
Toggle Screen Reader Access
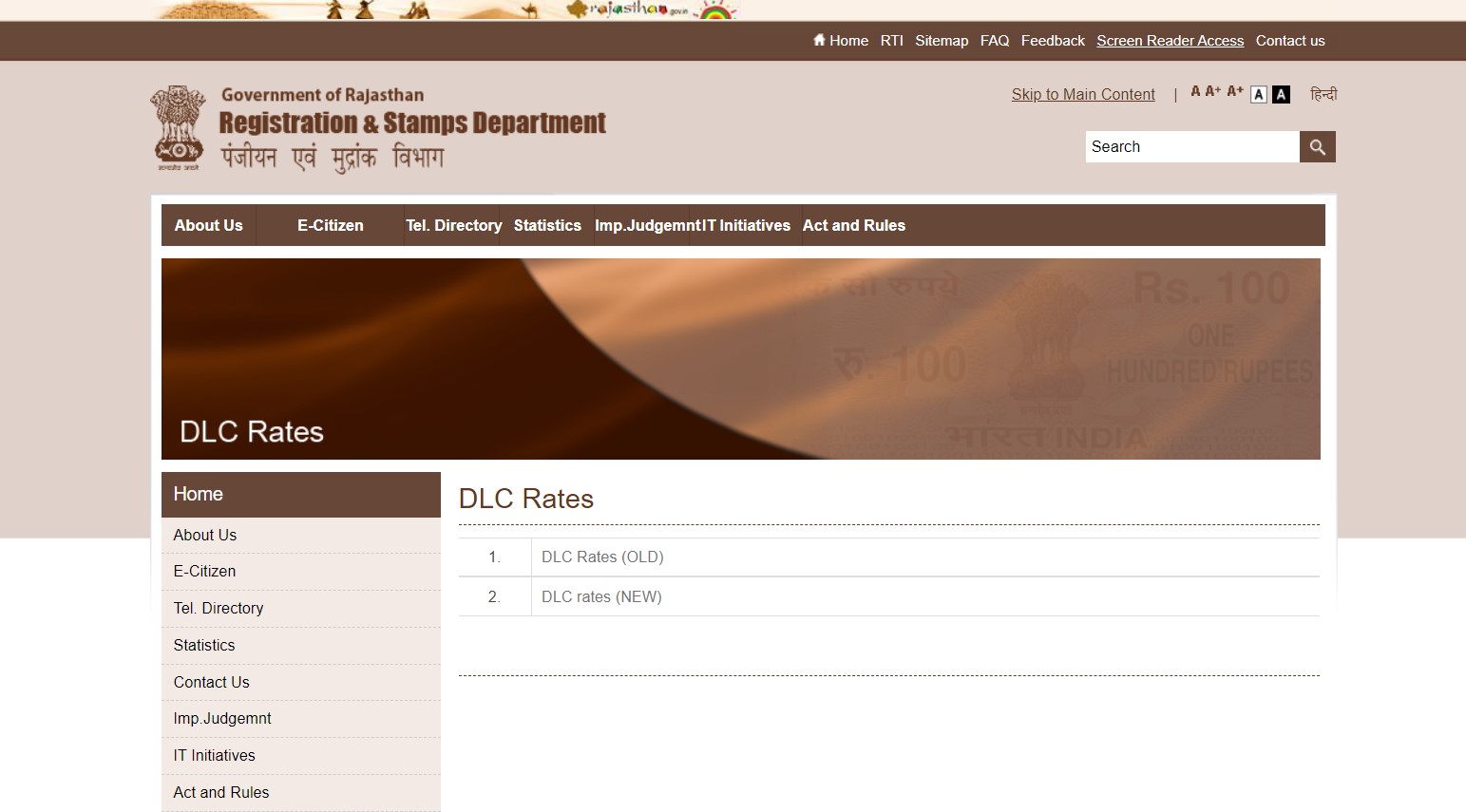(1170, 40)
